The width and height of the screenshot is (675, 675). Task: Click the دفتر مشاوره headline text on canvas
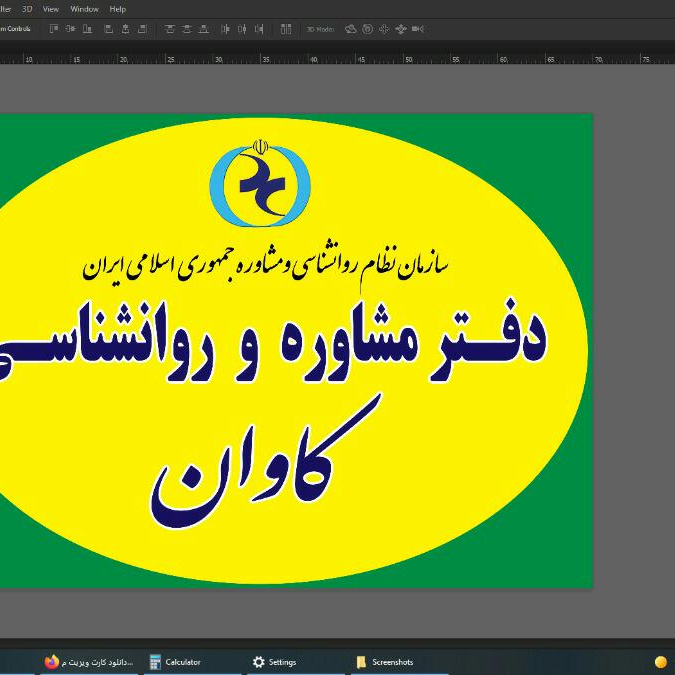point(273,340)
